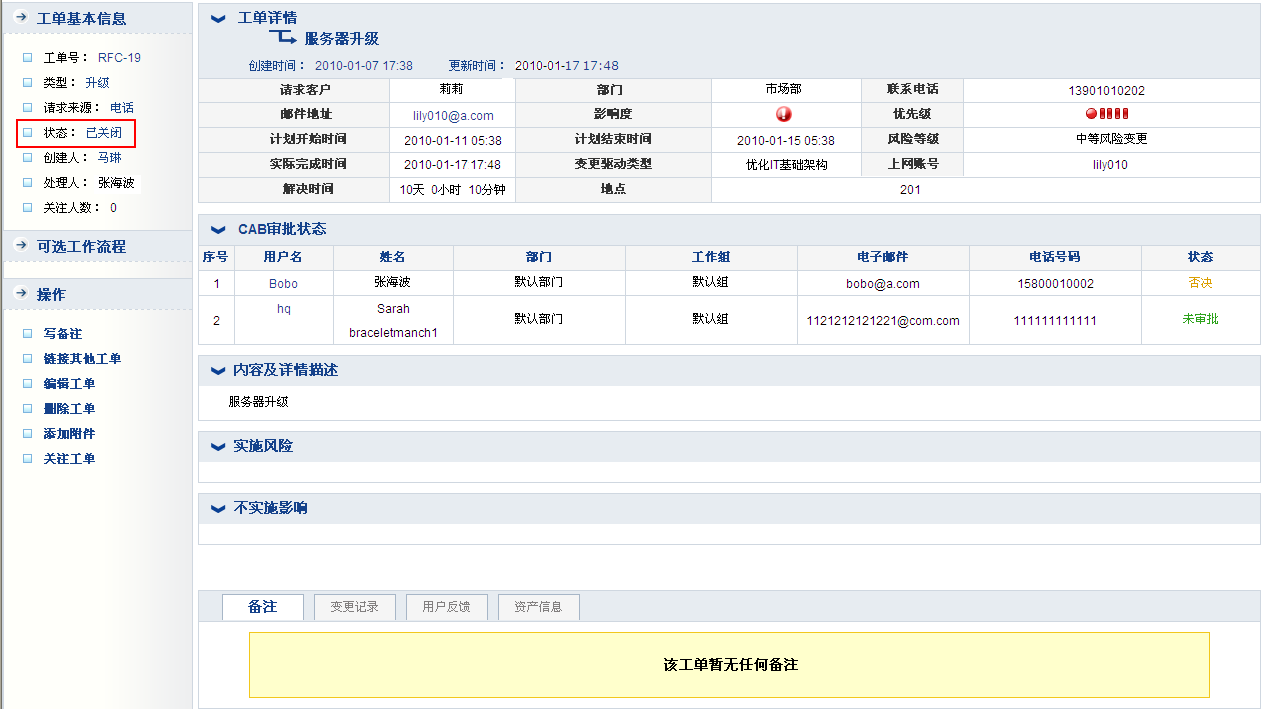Click the square bullet next to 工单号
The width and height of the screenshot is (1267, 709).
click(28, 58)
